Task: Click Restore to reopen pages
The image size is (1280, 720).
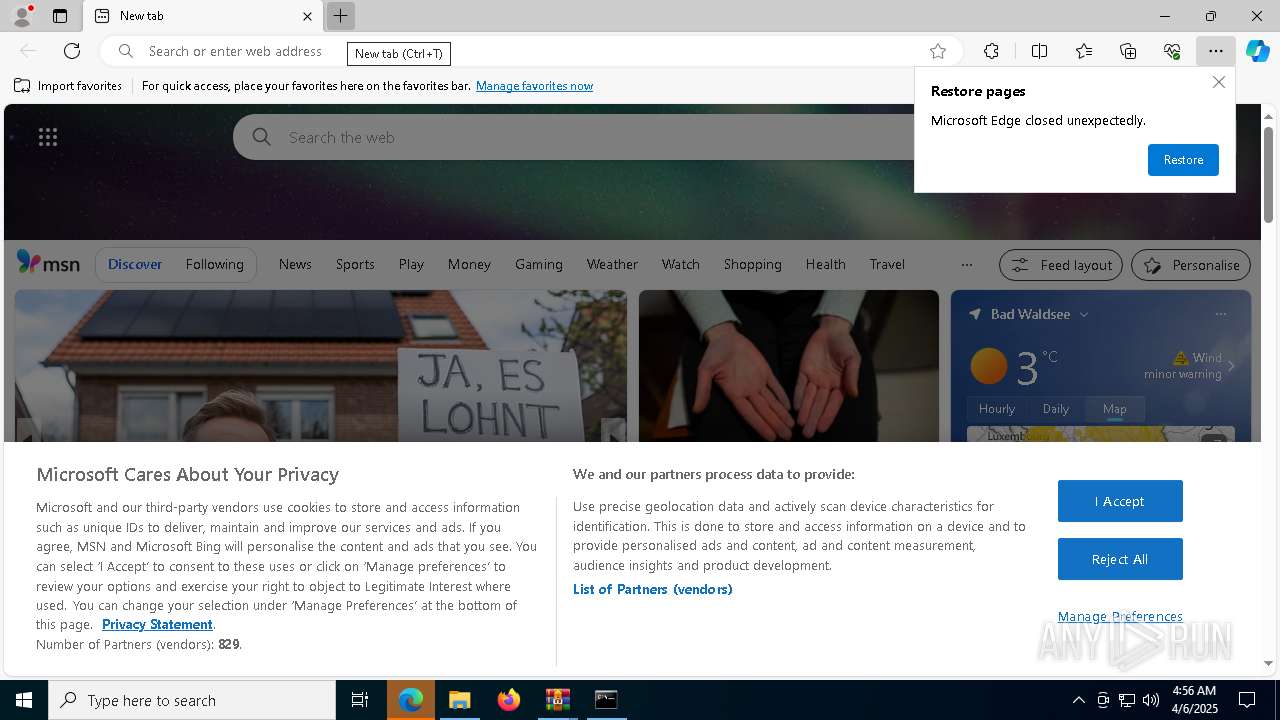Action: coord(1183,160)
